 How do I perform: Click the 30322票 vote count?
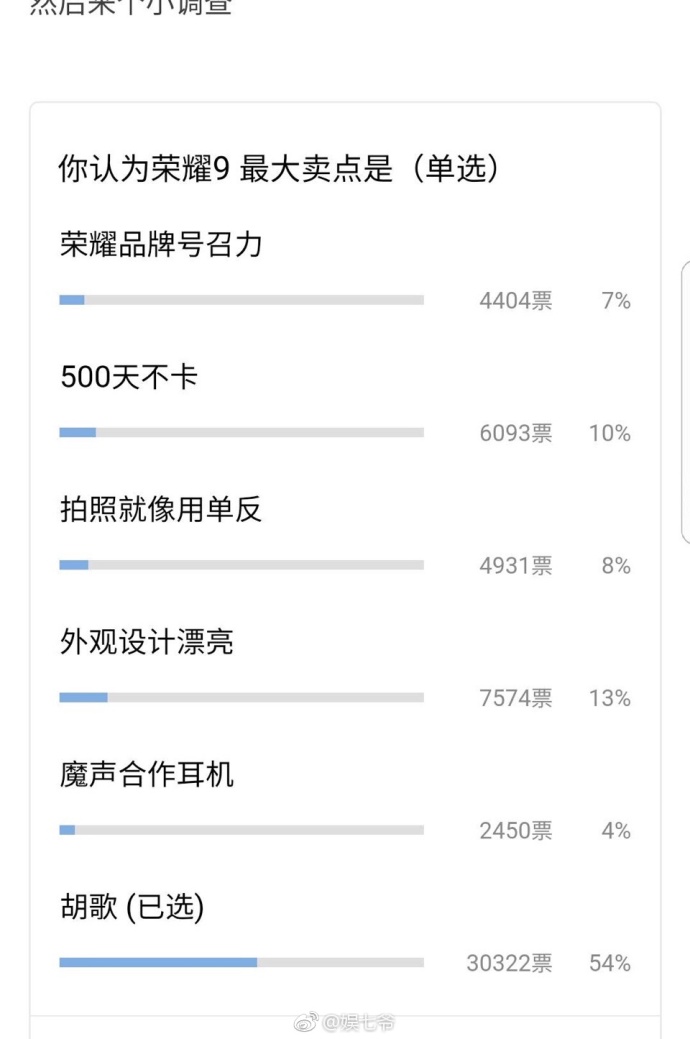pos(509,963)
